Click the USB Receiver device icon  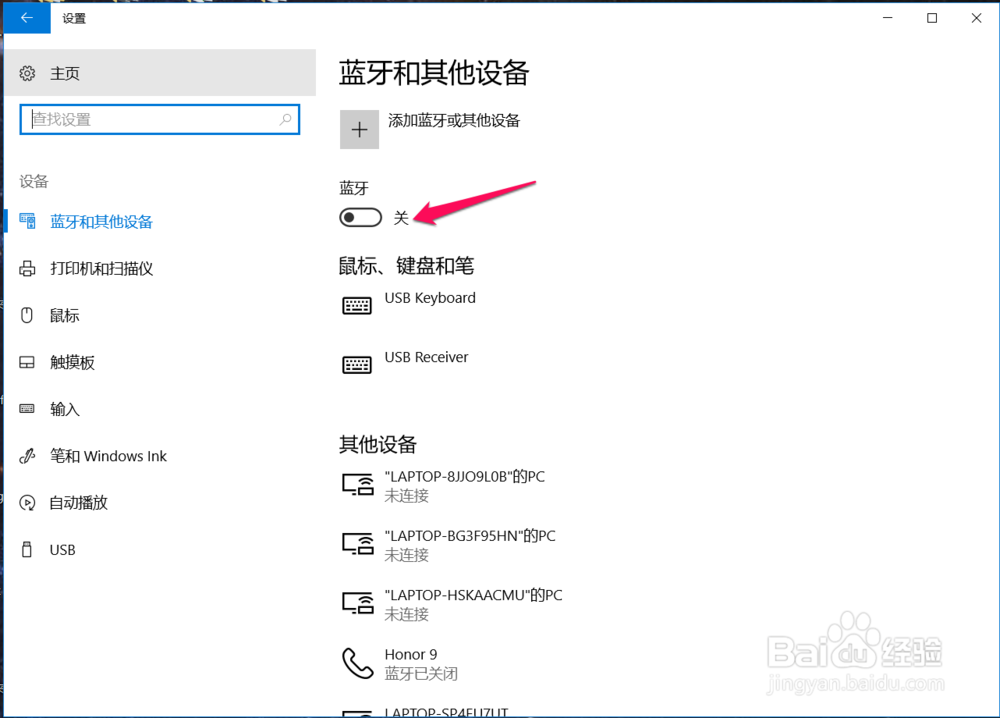coord(357,365)
